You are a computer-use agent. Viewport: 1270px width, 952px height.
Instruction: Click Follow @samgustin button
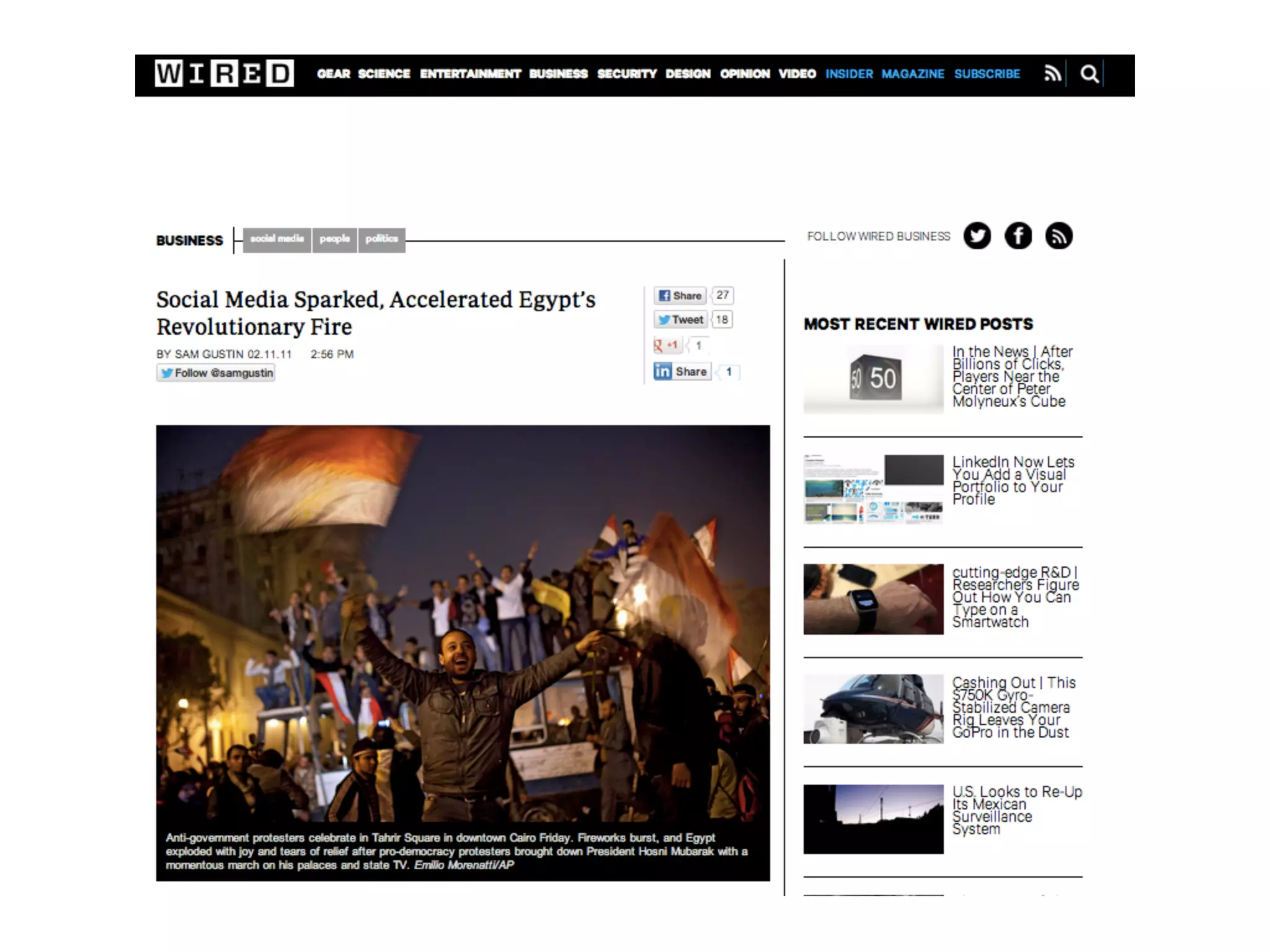coord(216,373)
